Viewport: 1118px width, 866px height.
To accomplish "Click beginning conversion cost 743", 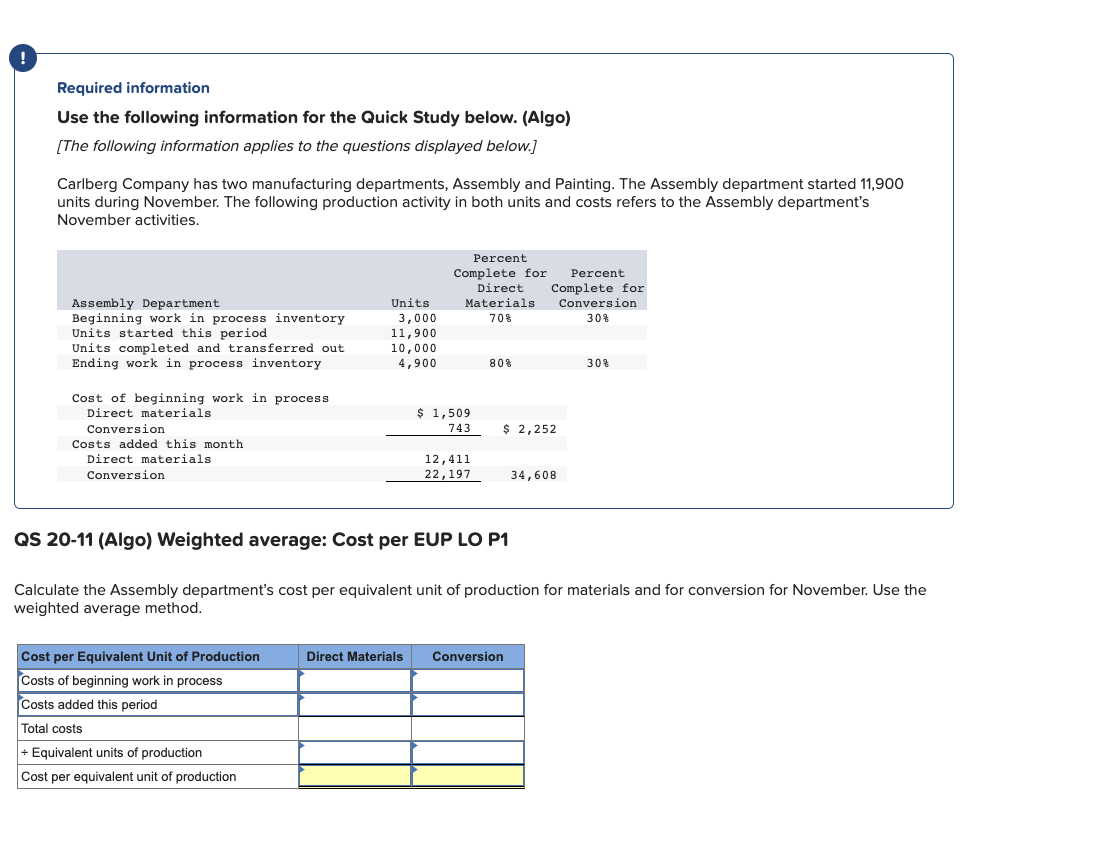I will coord(459,428).
